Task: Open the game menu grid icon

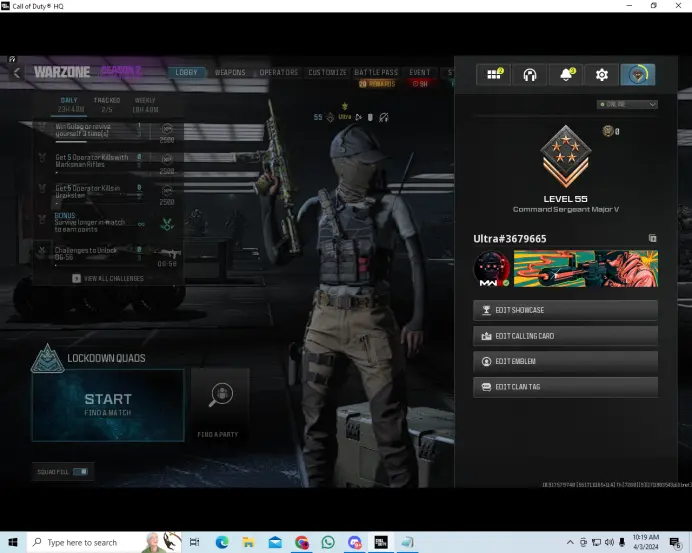Action: (493, 75)
